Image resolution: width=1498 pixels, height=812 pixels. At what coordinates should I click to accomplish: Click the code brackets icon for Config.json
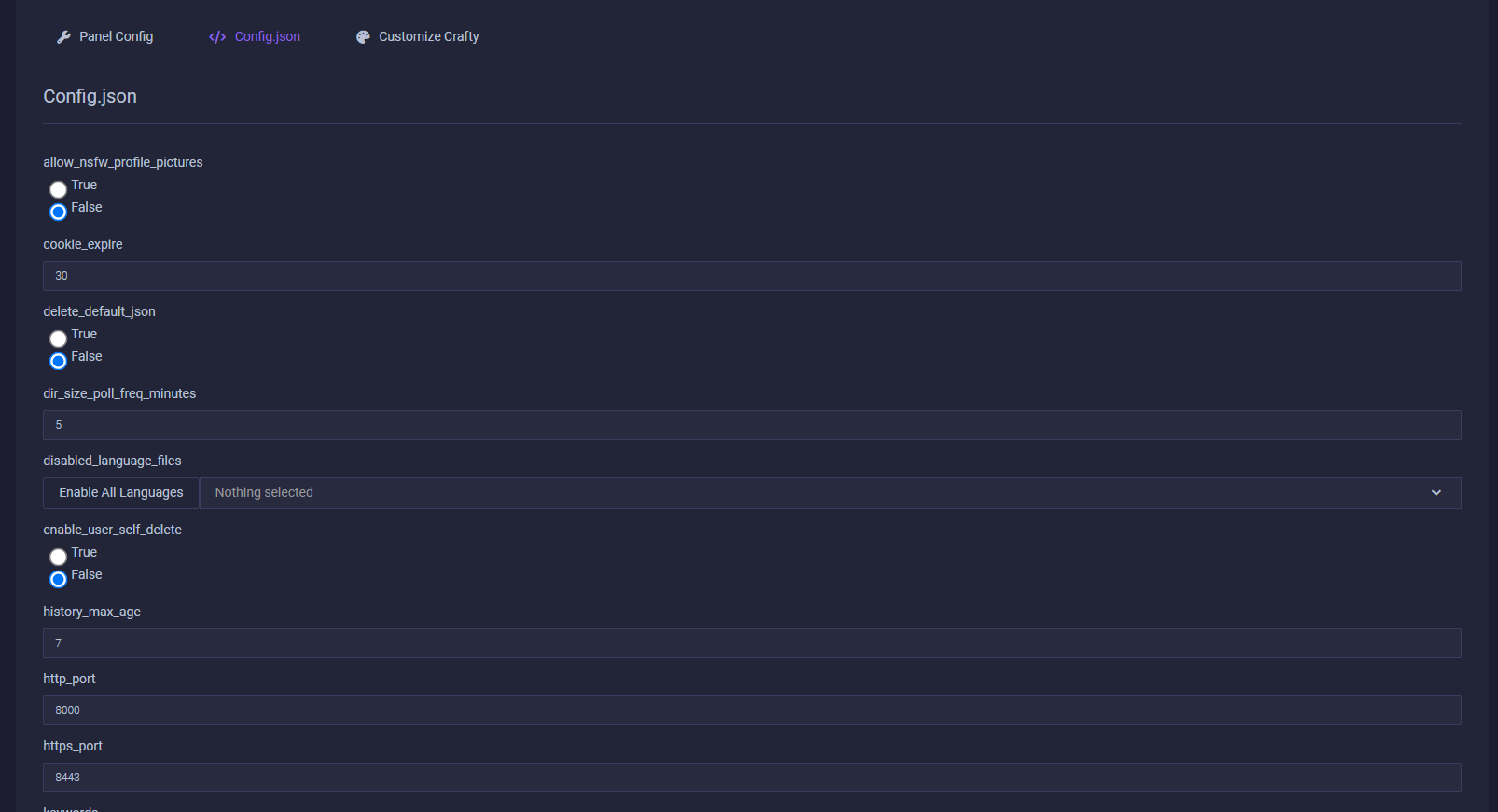217,37
